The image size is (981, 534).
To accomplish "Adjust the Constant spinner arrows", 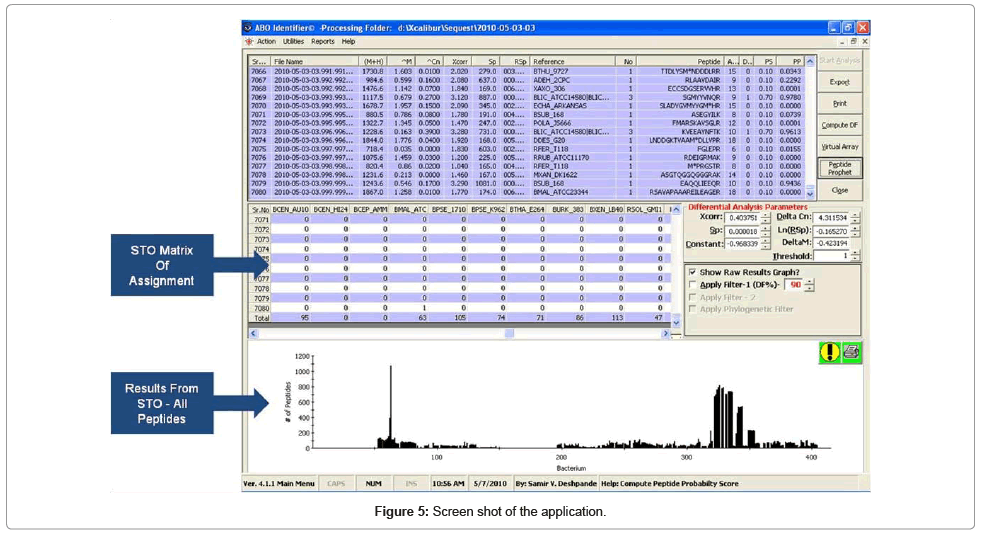I will 765,244.
